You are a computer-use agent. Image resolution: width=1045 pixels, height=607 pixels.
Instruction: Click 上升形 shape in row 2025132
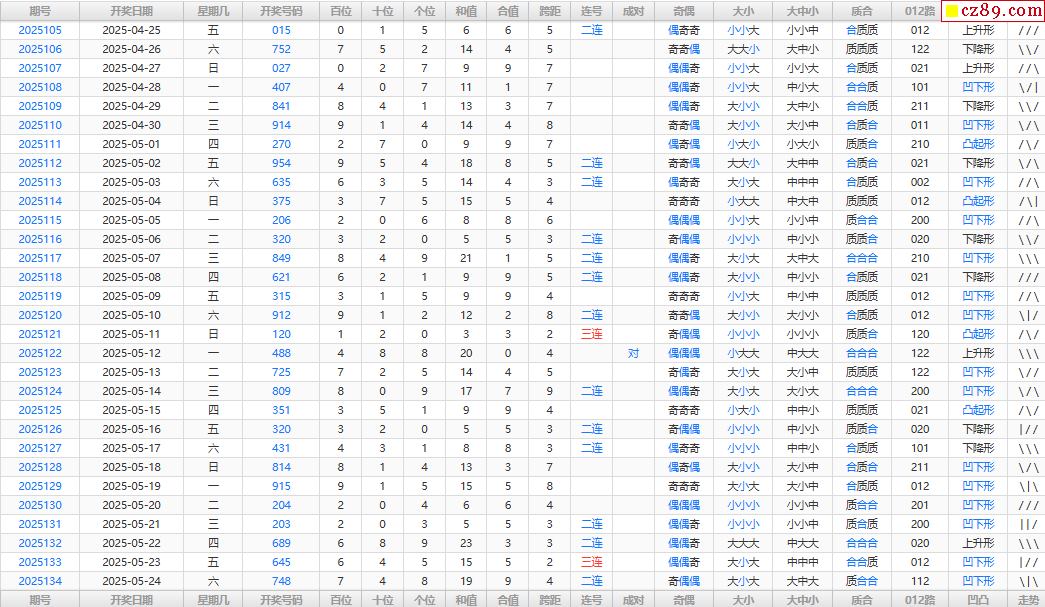(978, 543)
